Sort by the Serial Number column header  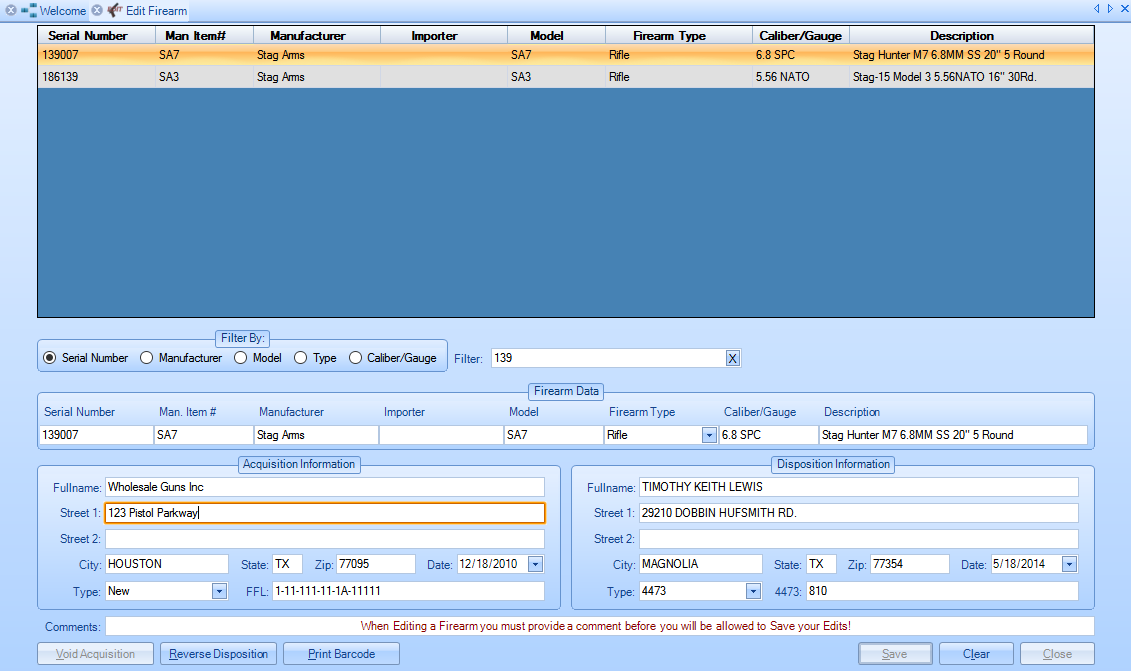pos(97,35)
